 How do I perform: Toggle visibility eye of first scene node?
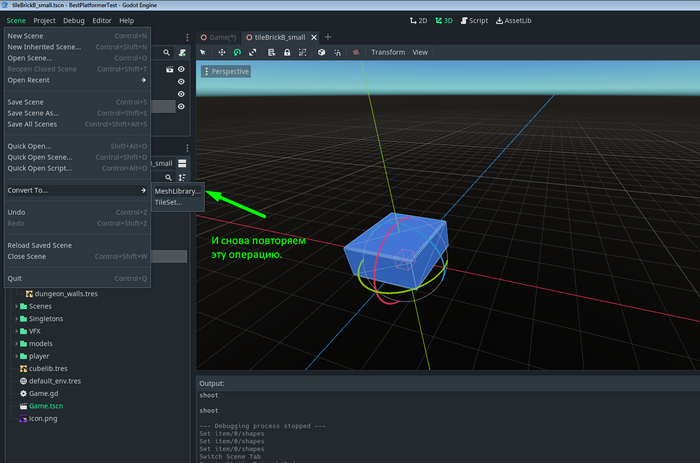pyautogui.click(x=182, y=69)
